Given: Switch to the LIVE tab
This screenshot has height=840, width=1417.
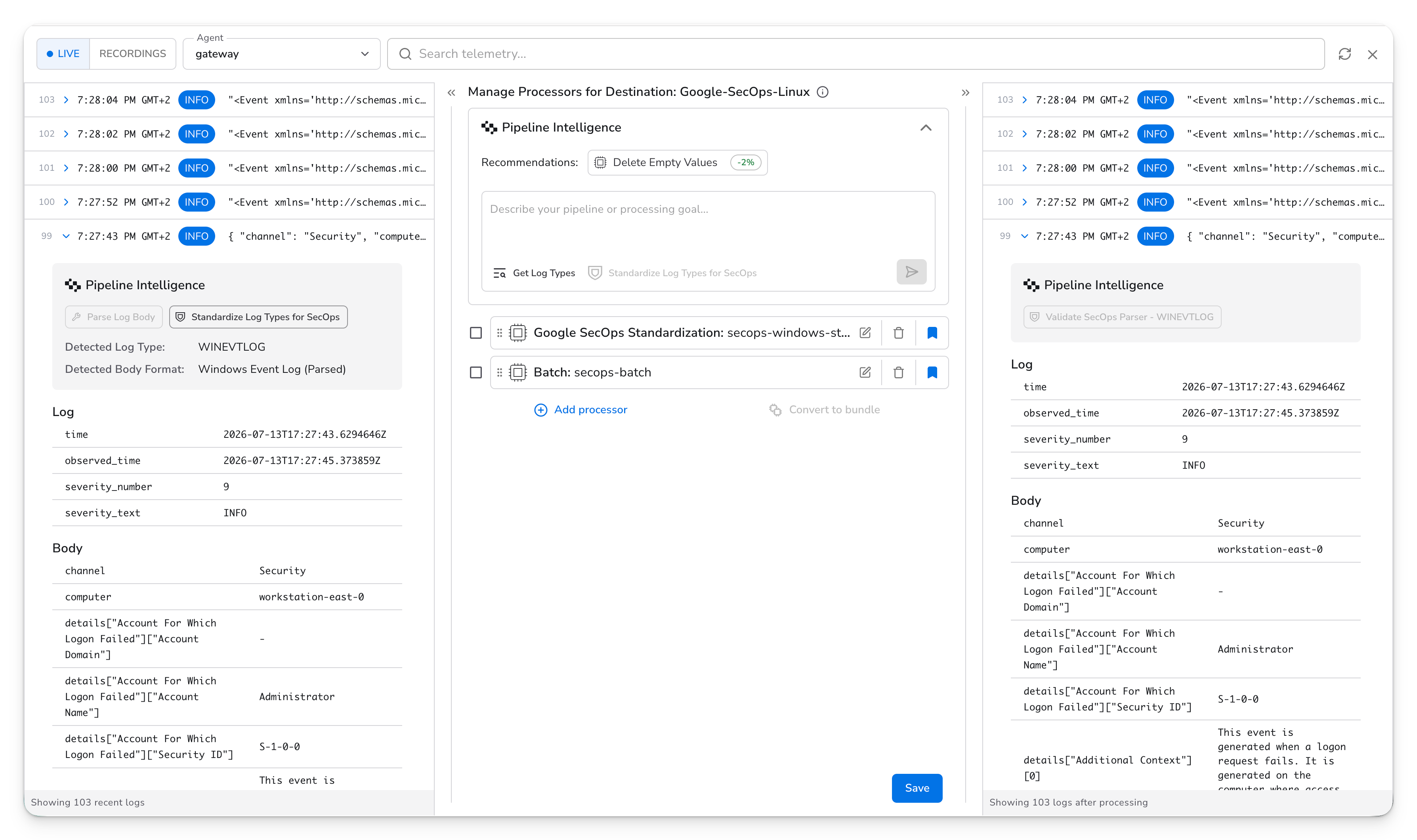Looking at the screenshot, I should click(63, 54).
